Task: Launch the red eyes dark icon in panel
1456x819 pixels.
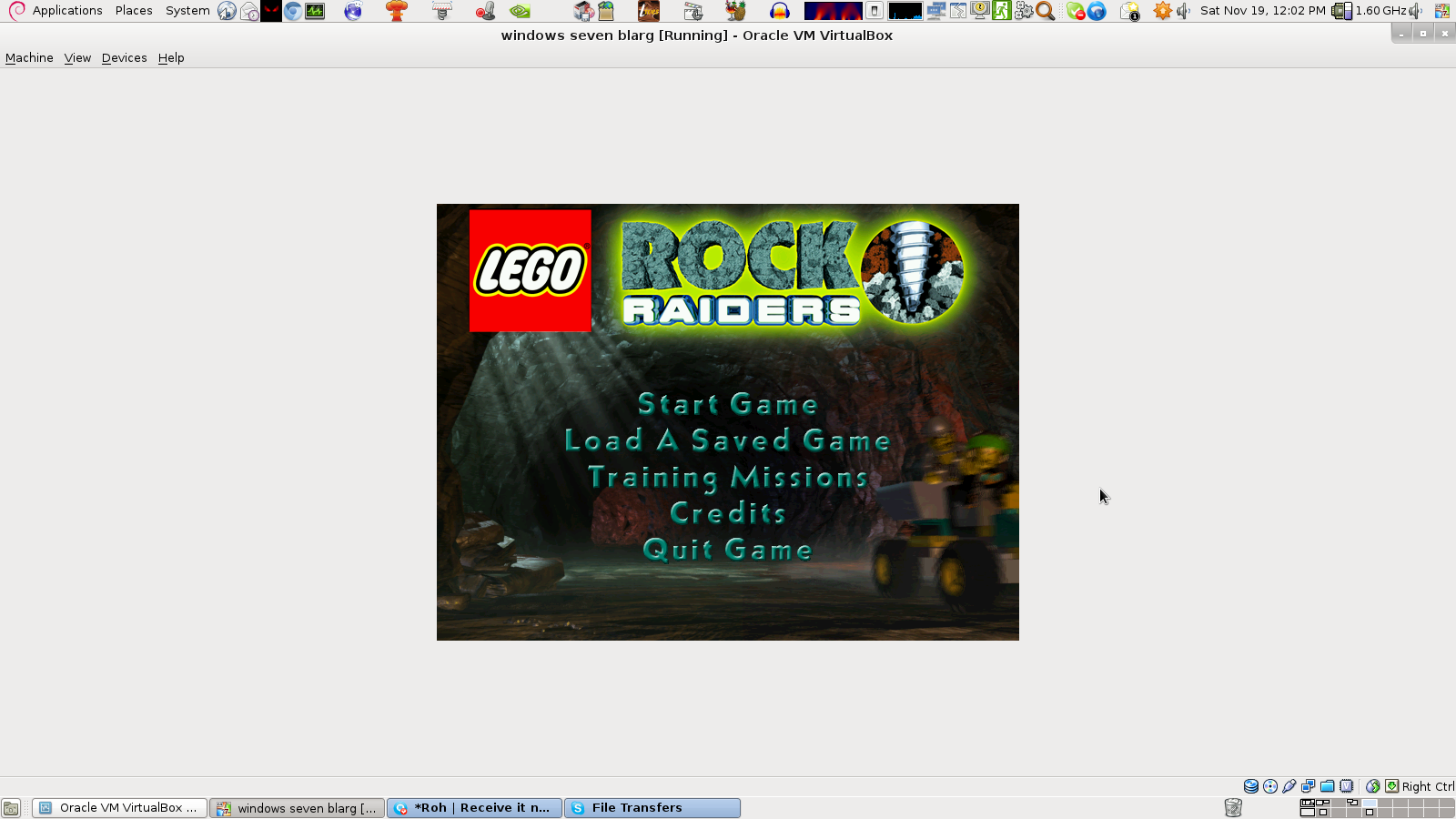Action: pyautogui.click(x=271, y=11)
